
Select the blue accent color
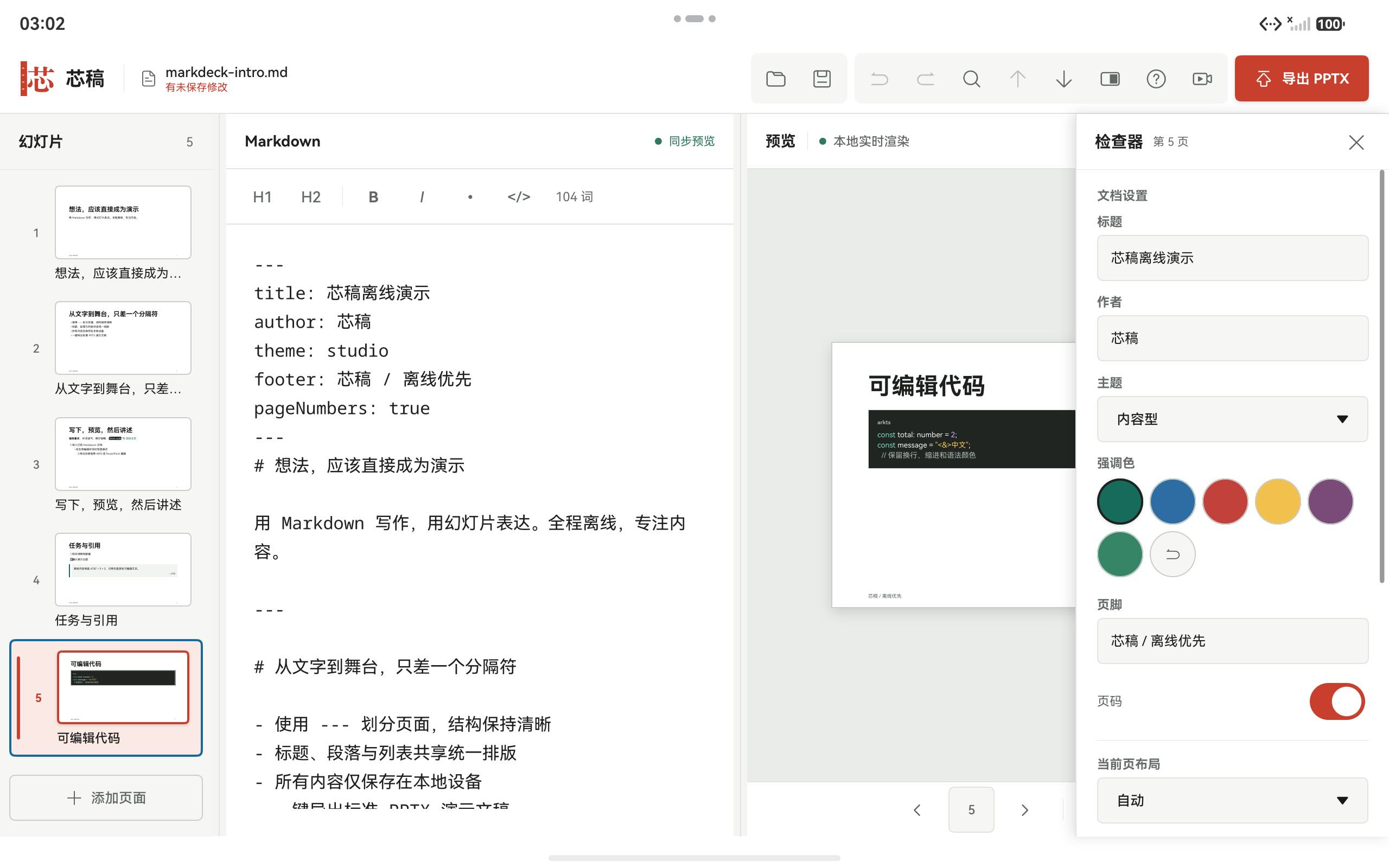[x=1173, y=501]
